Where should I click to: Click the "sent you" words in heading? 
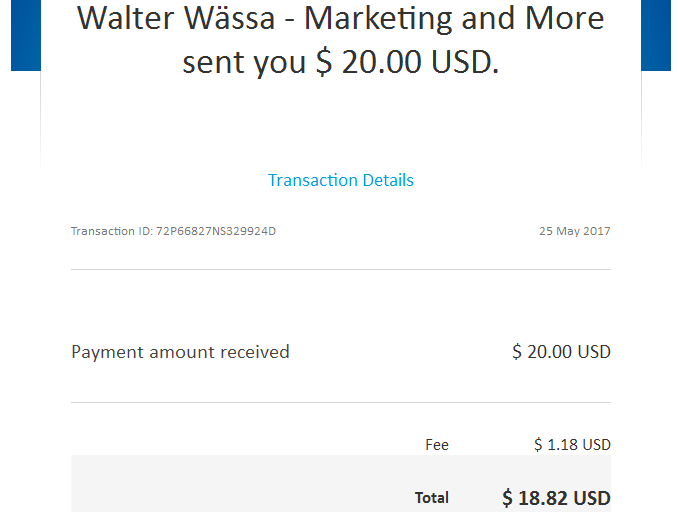pyautogui.click(x=244, y=63)
